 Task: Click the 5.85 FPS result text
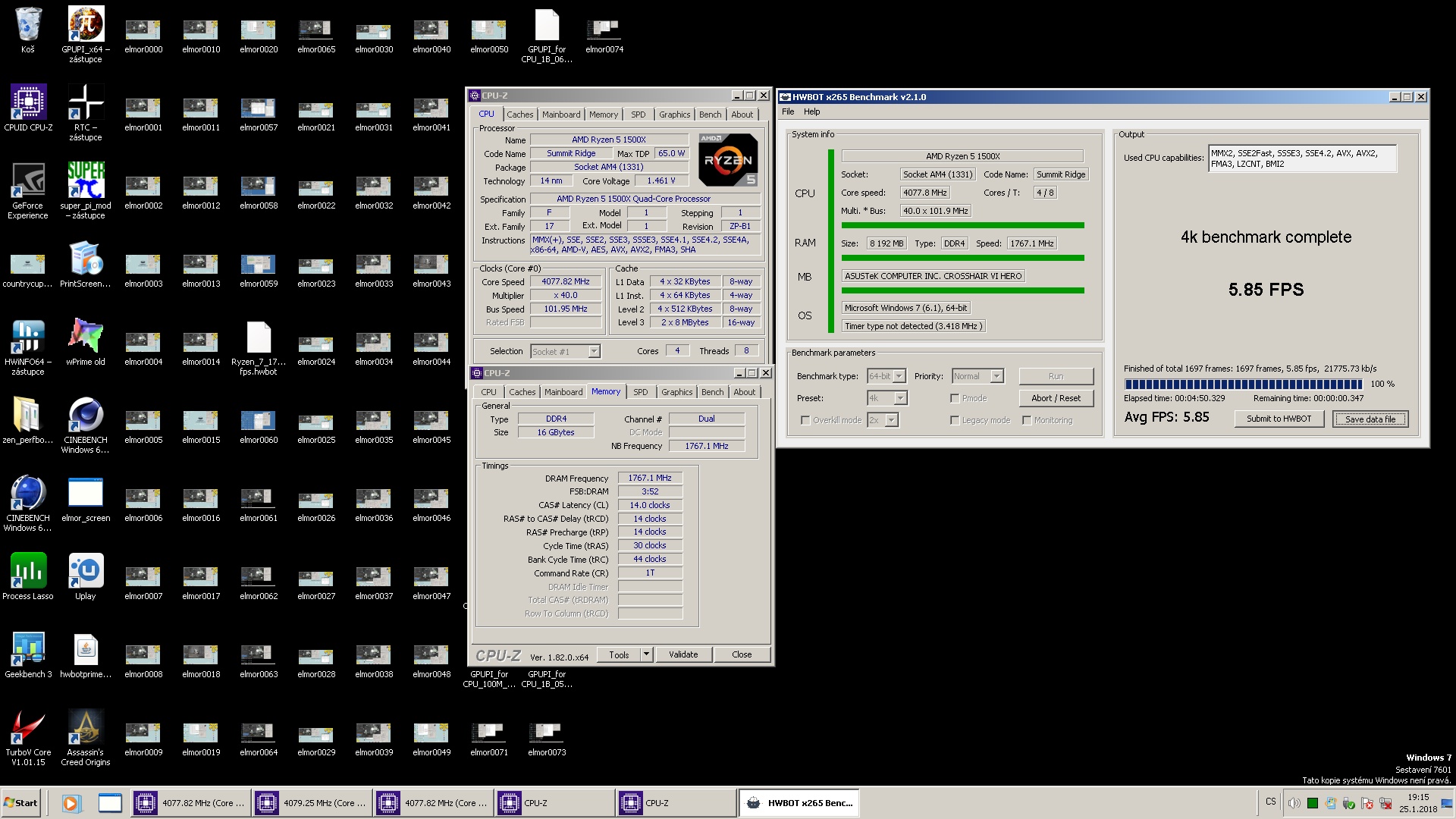pos(1266,290)
